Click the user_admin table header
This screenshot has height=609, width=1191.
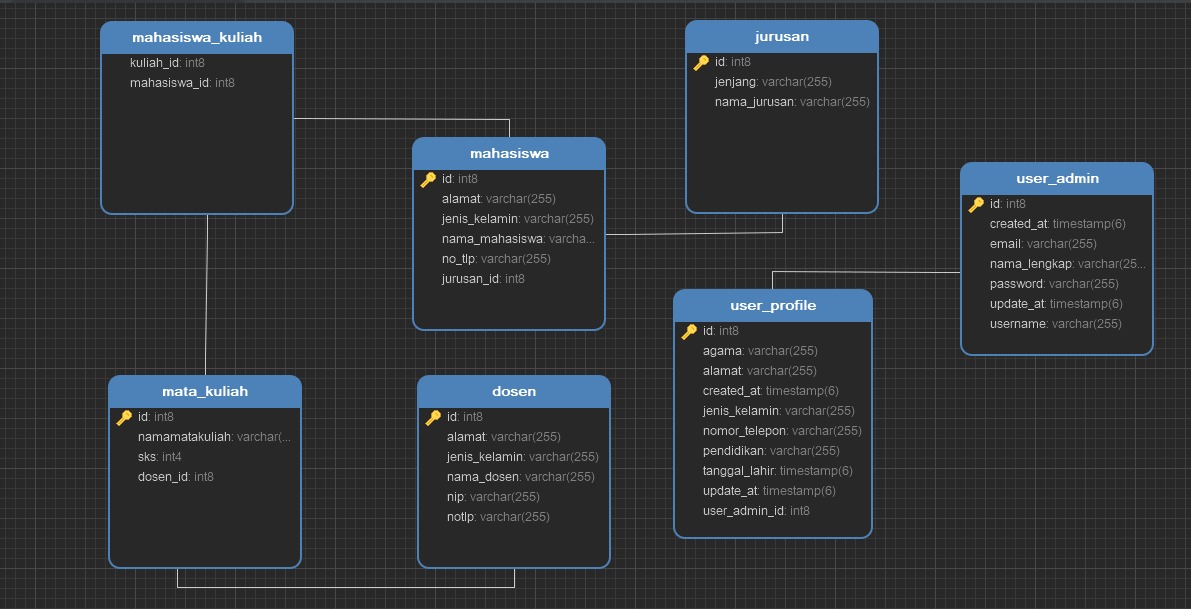point(1056,179)
